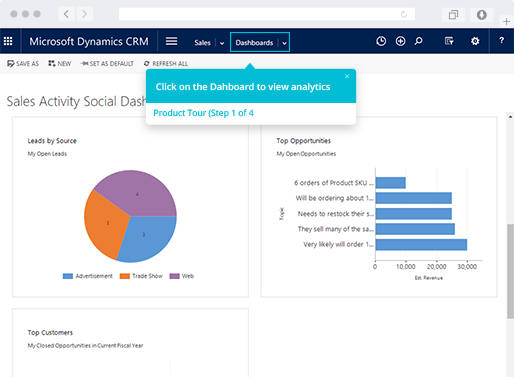
Task: Click Set As Default command
Action: pyautogui.click(x=107, y=63)
